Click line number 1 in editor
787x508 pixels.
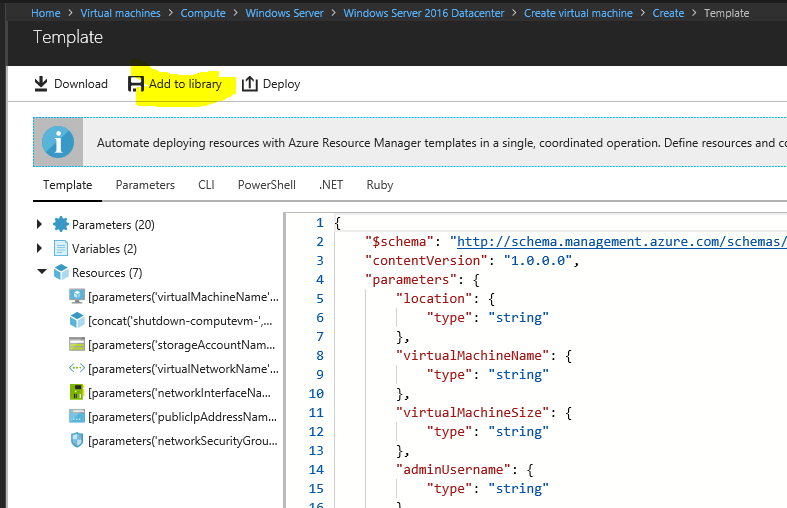[320, 222]
